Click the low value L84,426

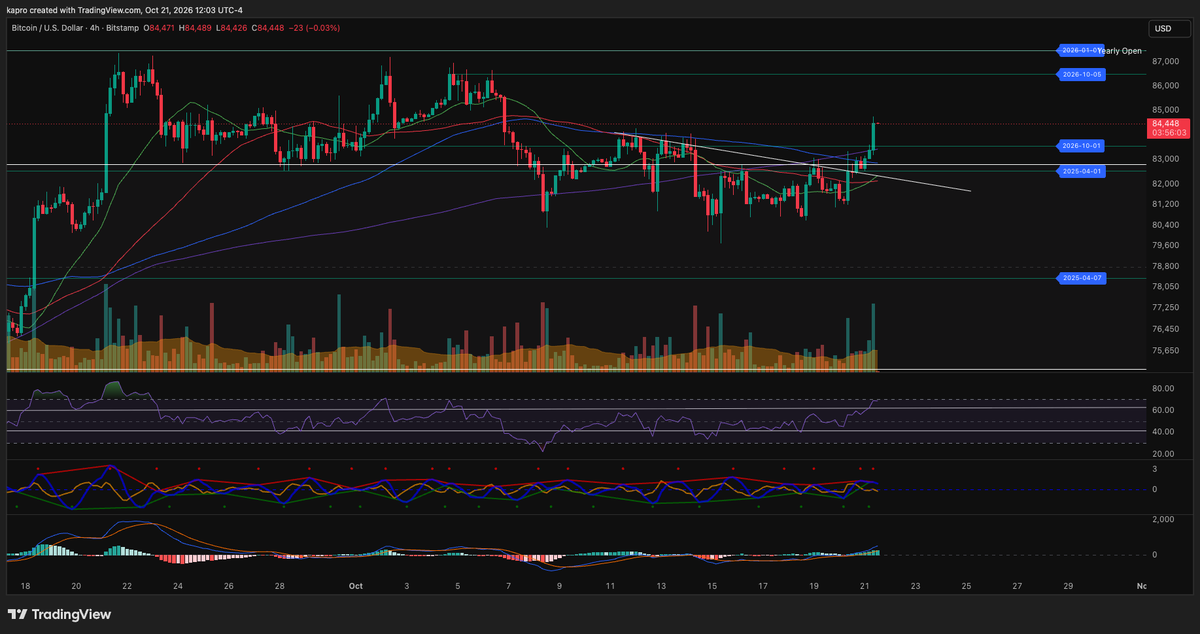pos(231,28)
